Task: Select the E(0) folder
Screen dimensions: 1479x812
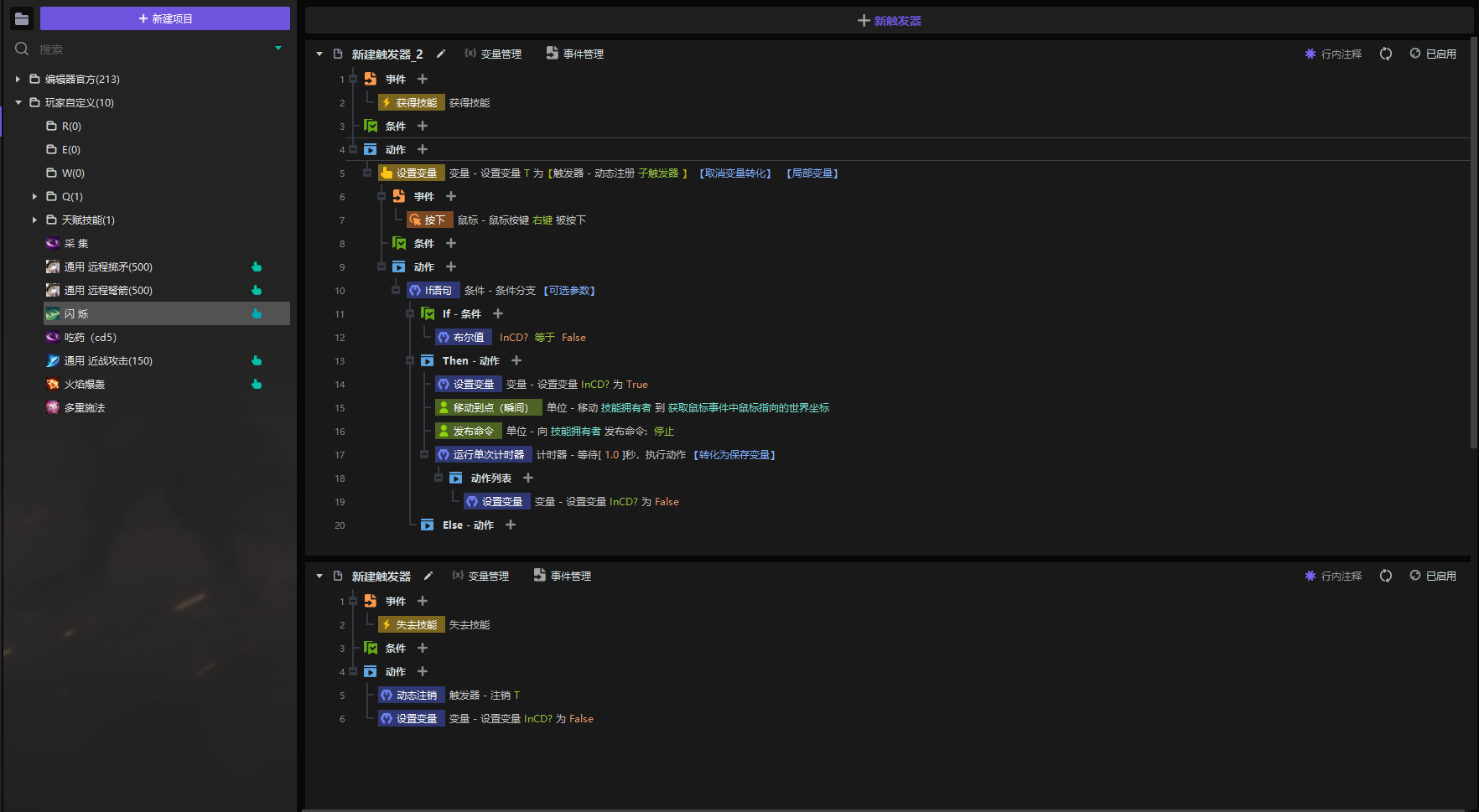Action: point(64,150)
